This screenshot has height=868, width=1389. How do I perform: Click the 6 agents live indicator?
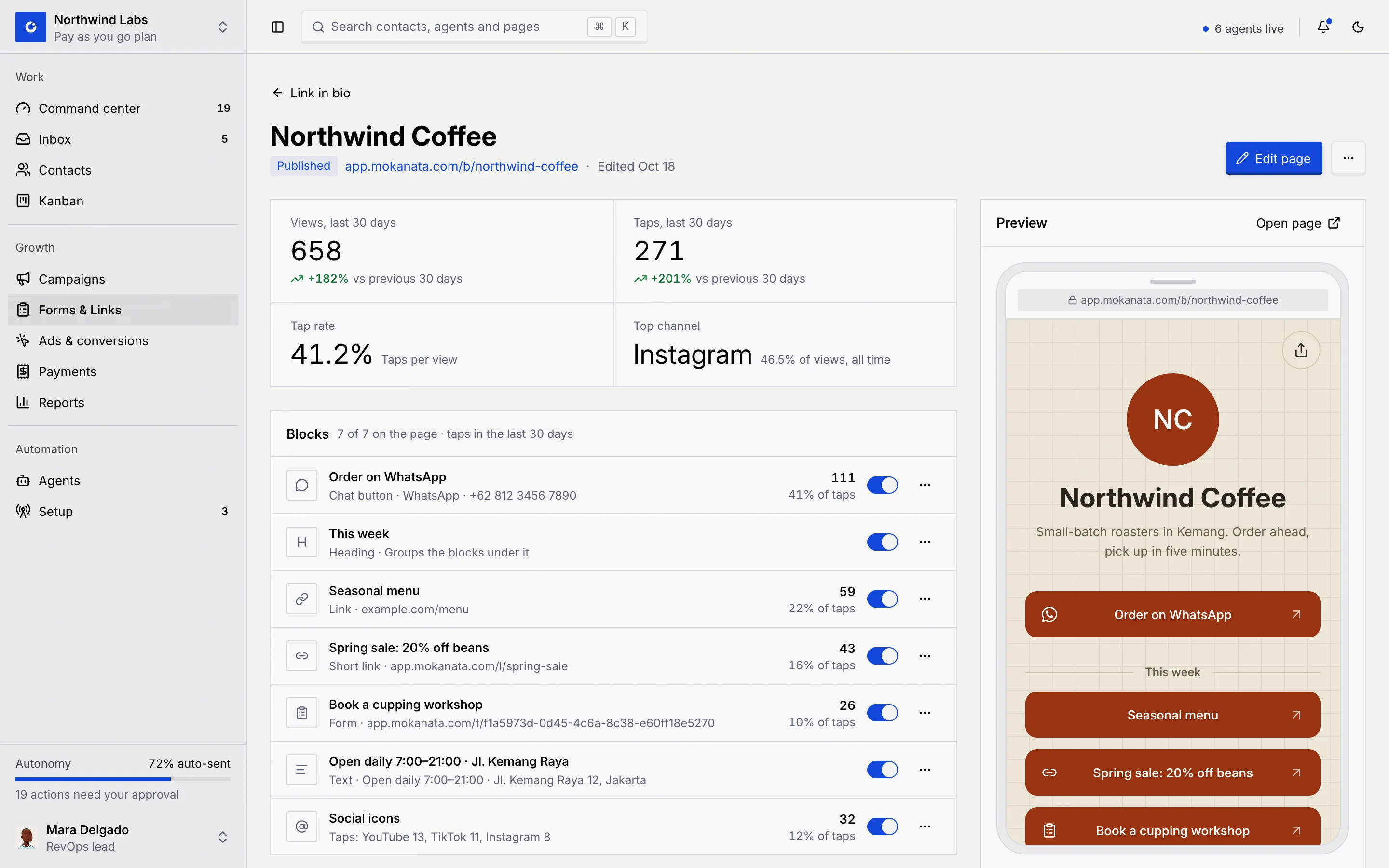point(1243,29)
